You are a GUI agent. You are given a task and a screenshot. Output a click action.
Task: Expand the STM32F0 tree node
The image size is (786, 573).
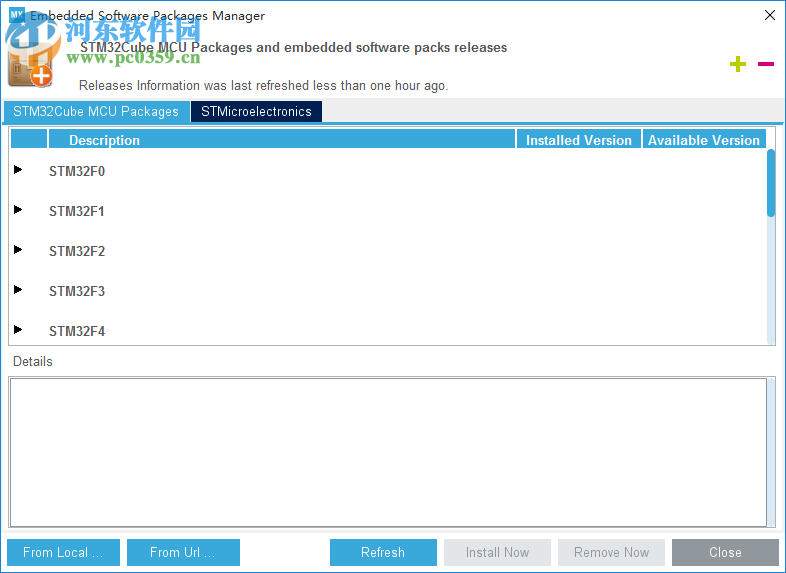(x=18, y=169)
